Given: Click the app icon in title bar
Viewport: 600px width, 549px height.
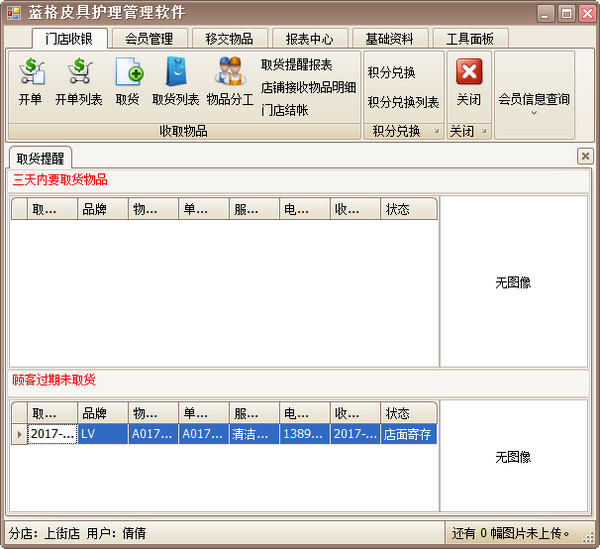Looking at the screenshot, I should pyautogui.click(x=14, y=13).
